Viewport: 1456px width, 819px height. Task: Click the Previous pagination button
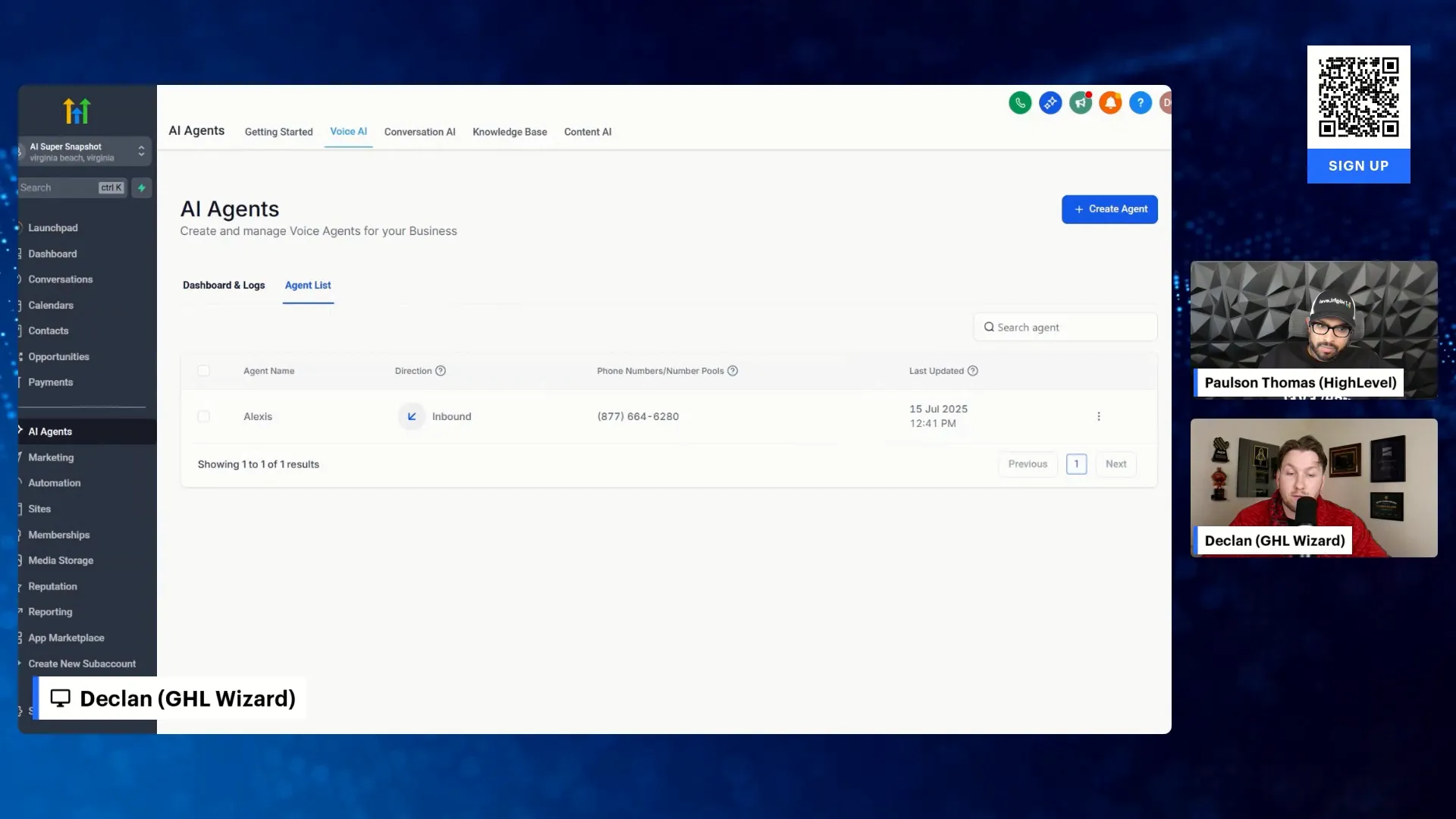click(1028, 464)
